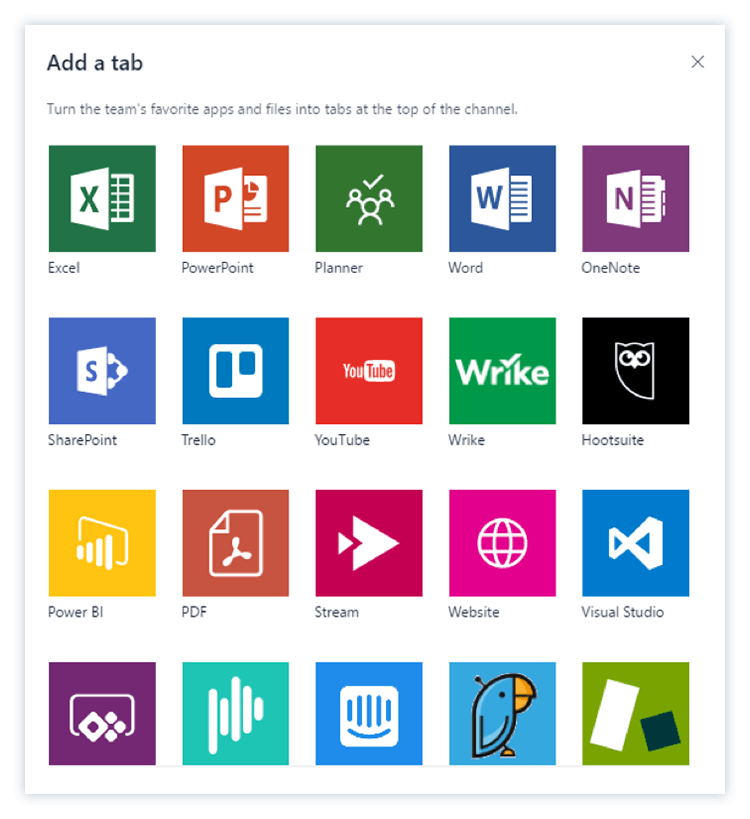Add a Trello tab
This screenshot has width=750, height=819.
click(236, 371)
